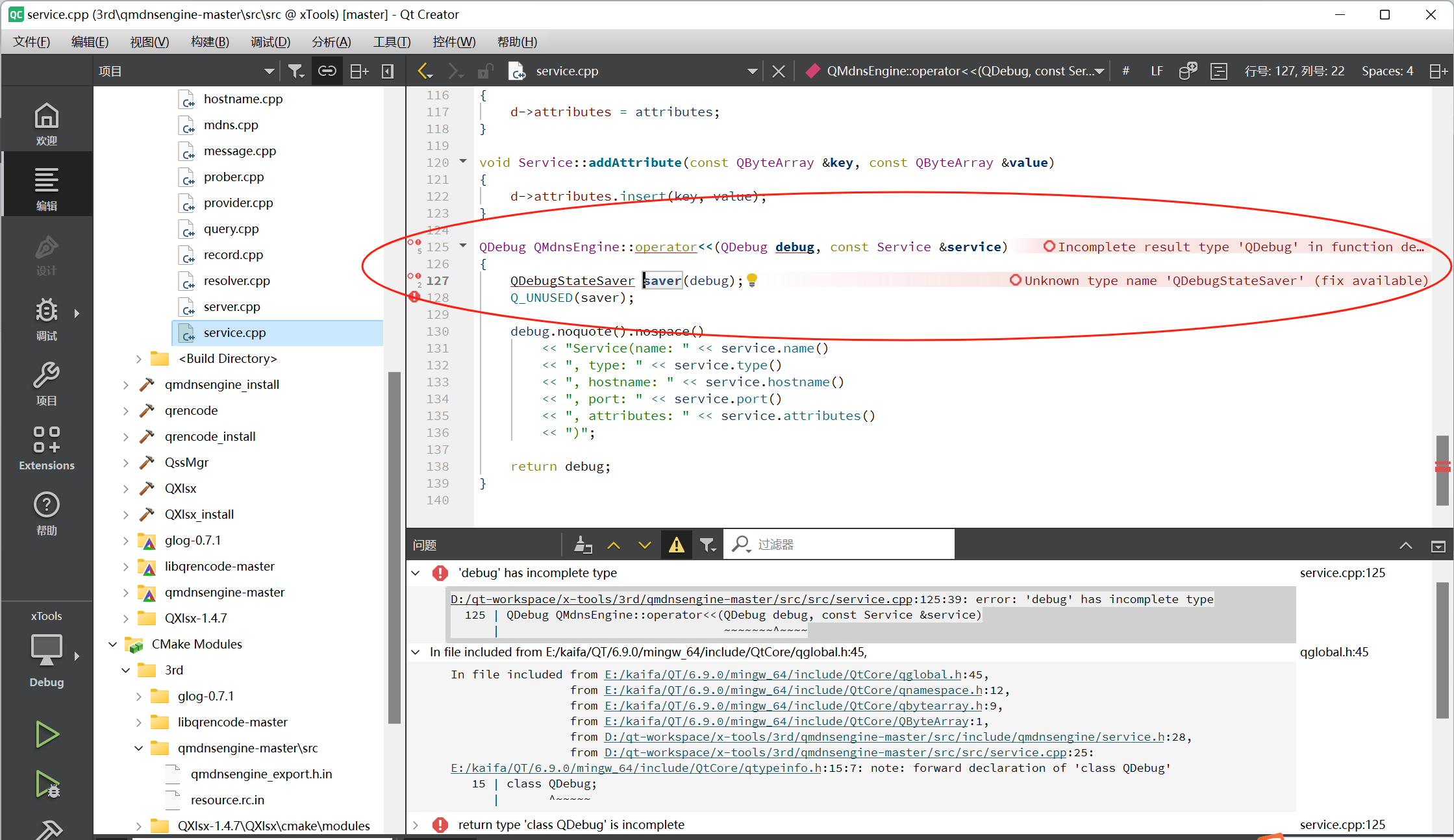Open the 调试(D) menu

(x=270, y=42)
